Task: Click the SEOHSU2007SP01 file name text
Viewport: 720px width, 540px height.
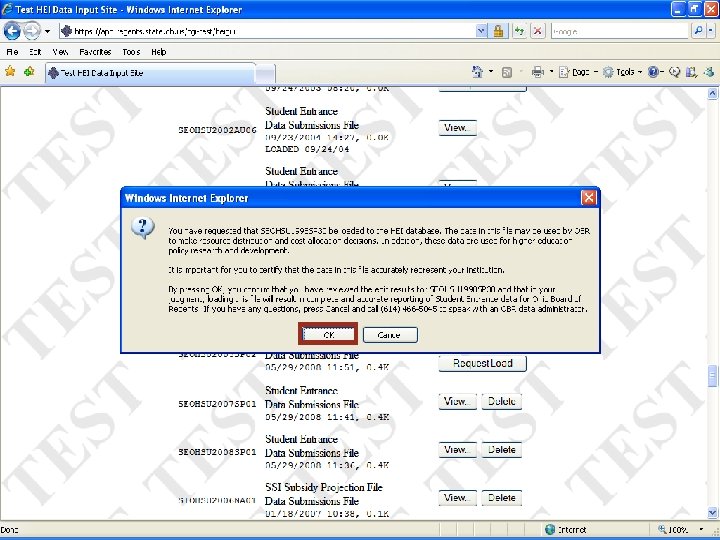Action: pos(217,404)
